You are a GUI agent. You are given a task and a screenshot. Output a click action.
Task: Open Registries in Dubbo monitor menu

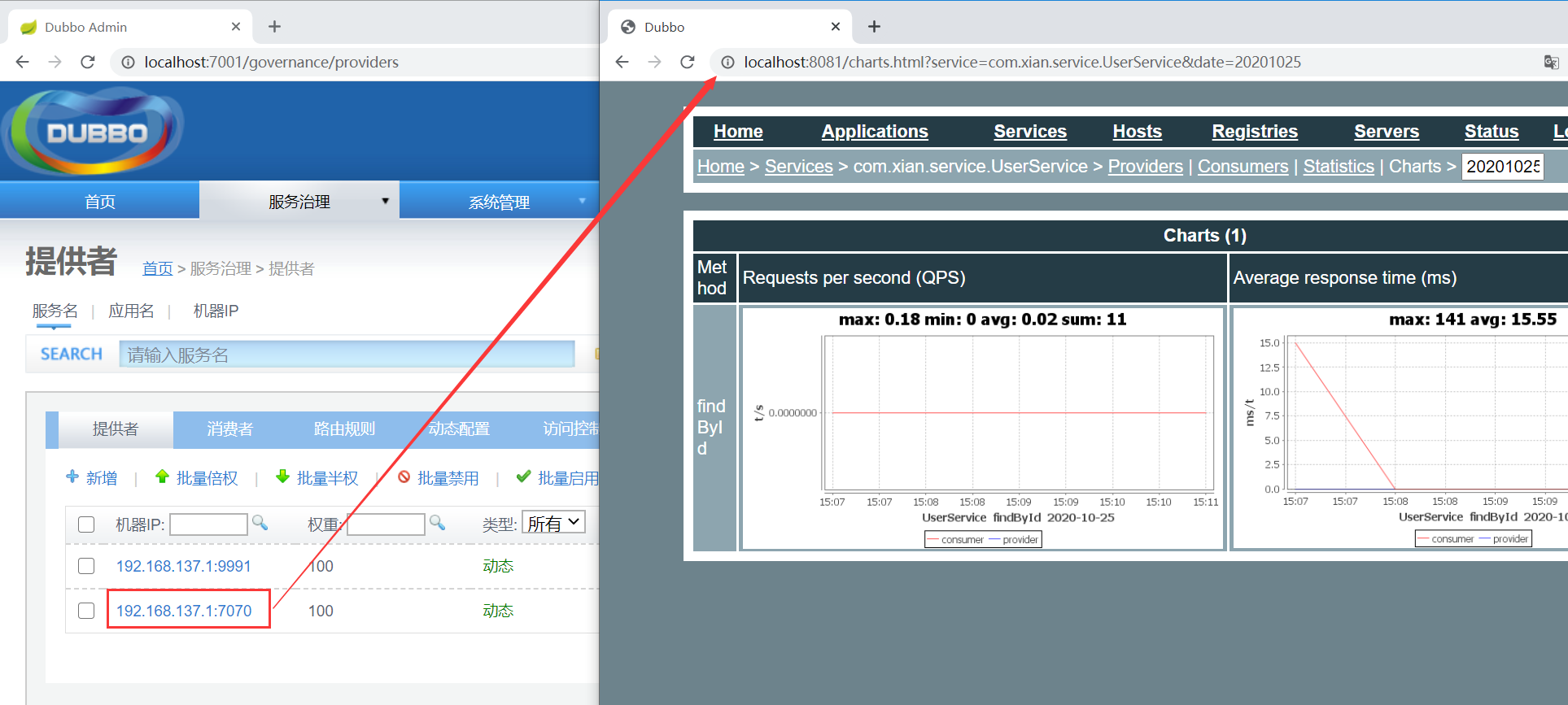[x=1255, y=132]
